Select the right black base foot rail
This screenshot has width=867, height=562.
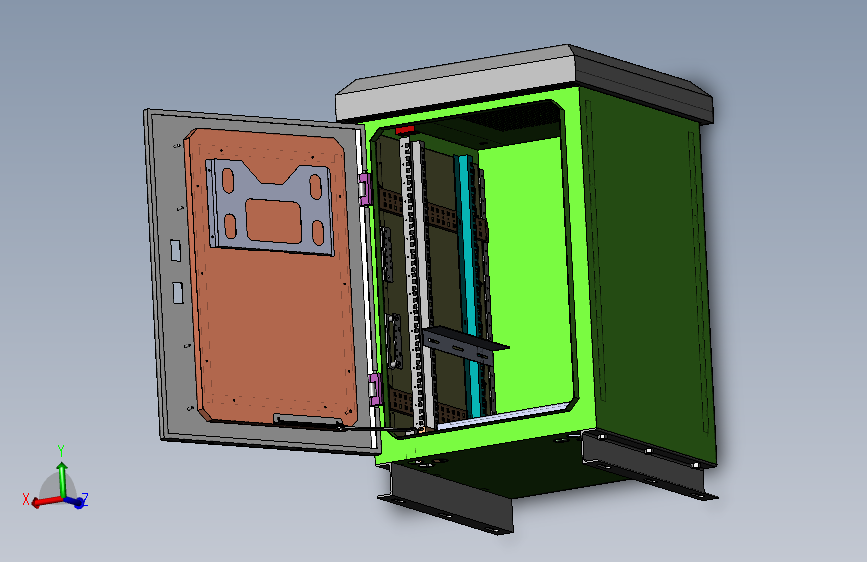(x=648, y=466)
